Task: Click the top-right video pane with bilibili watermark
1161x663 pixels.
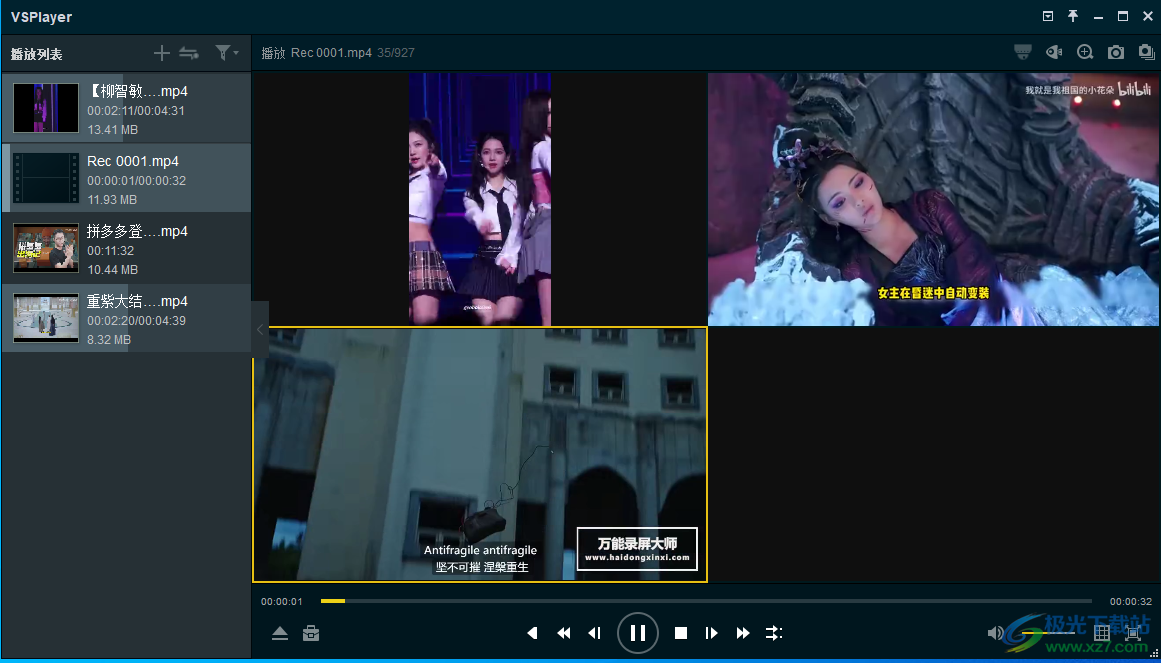Action: point(934,199)
